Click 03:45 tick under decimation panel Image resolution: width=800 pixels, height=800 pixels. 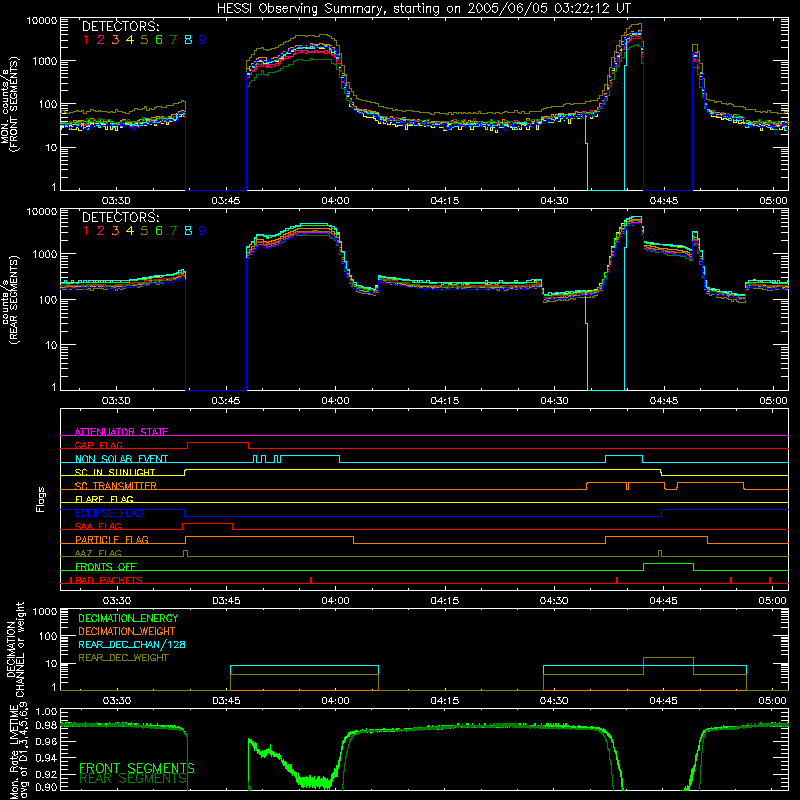pyautogui.click(x=226, y=701)
